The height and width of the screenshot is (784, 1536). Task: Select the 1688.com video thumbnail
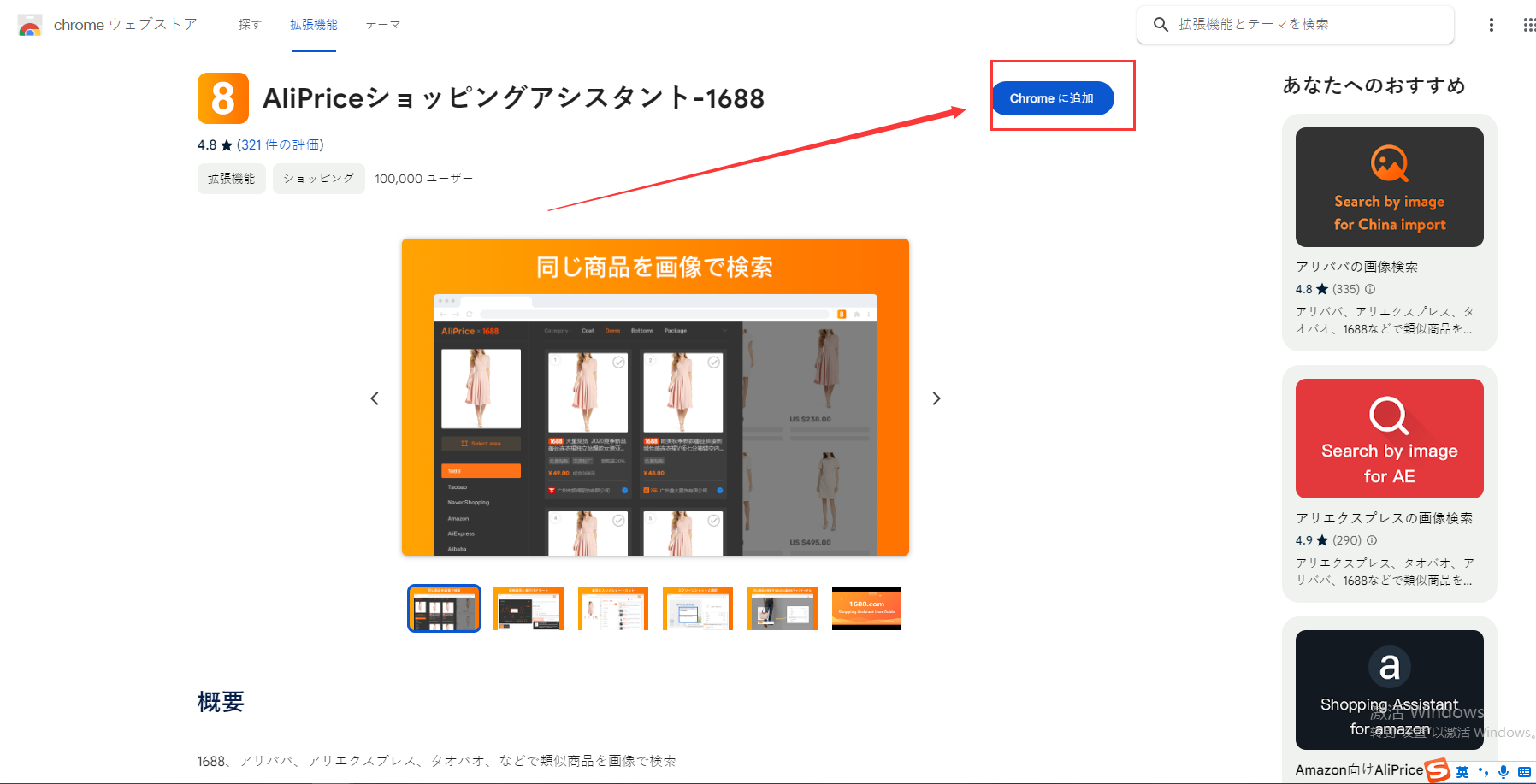[866, 609]
